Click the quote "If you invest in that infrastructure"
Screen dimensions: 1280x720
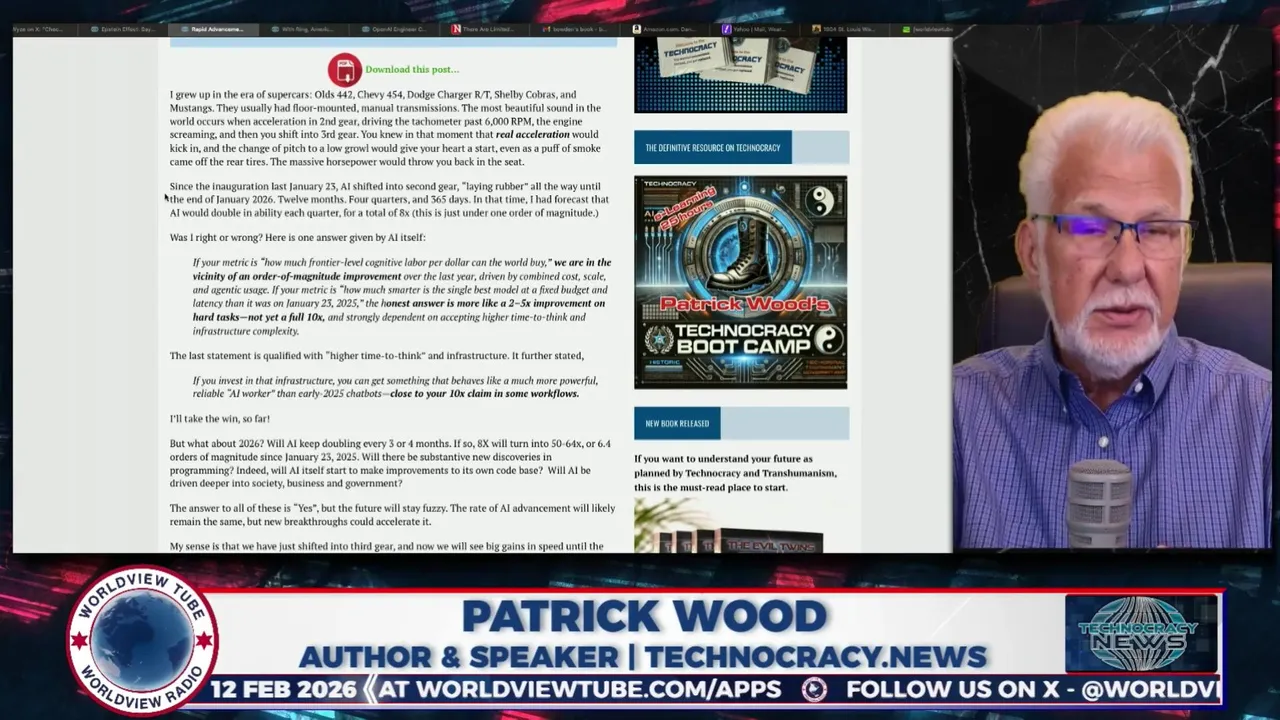tap(396, 387)
